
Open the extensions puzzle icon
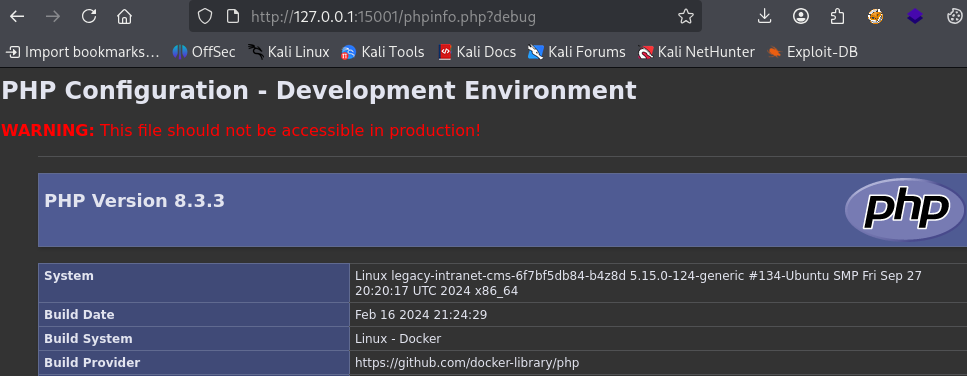[837, 17]
